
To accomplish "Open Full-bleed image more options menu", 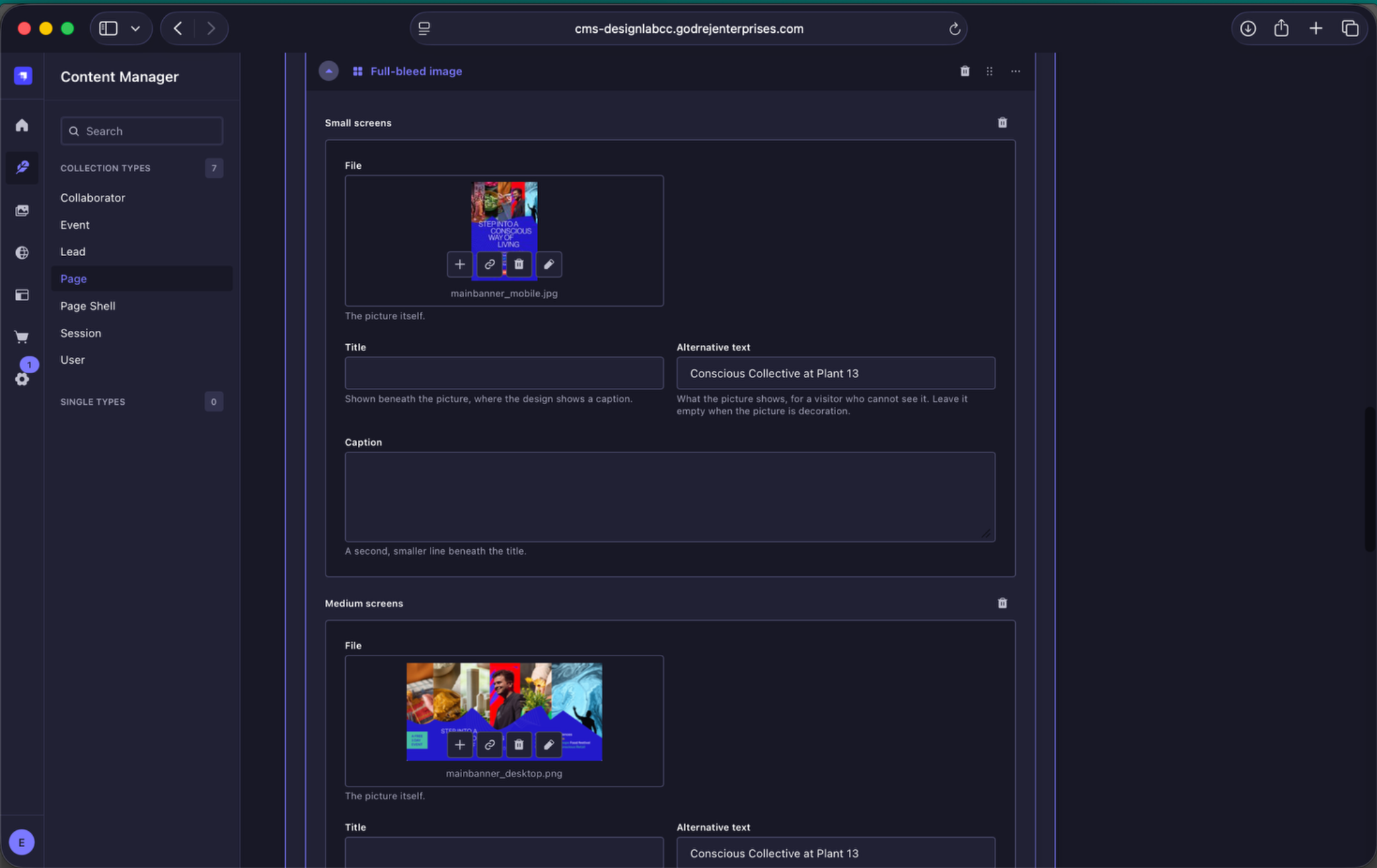I will (1015, 71).
